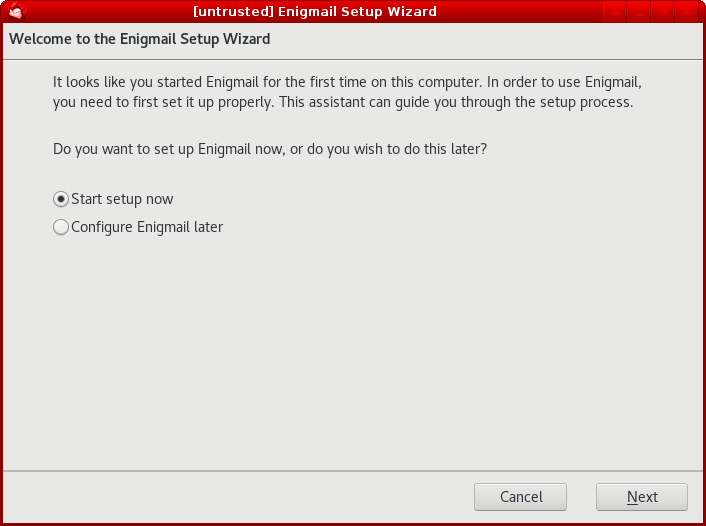This screenshot has width=706, height=526.
Task: Click the "Configure Enigmail later" label text
Action: tap(147, 227)
